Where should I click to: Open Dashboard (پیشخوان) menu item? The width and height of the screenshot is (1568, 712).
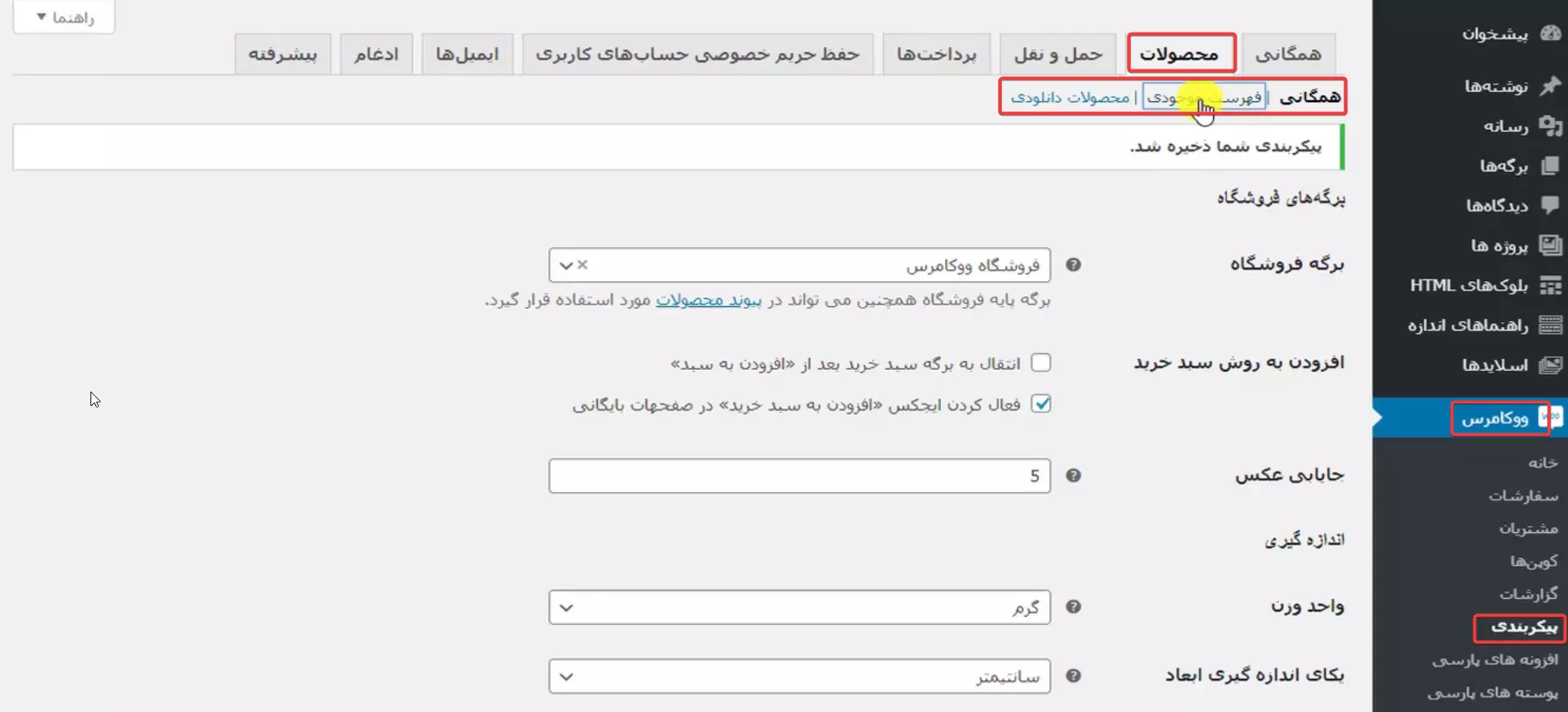(x=1495, y=33)
